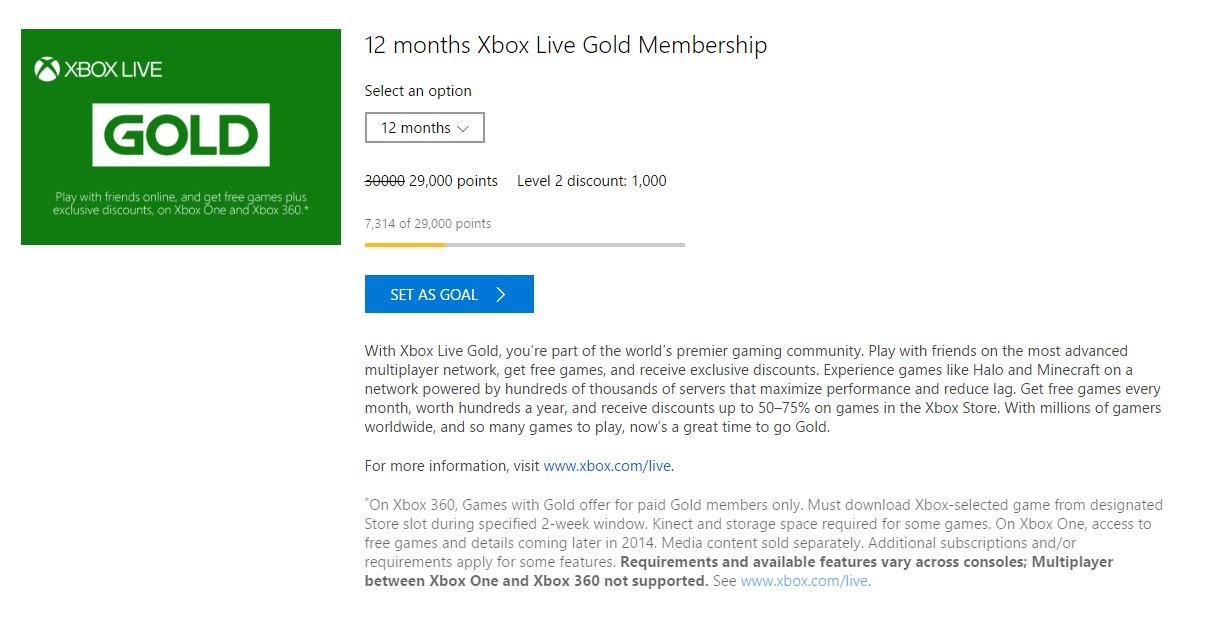Image resolution: width=1223 pixels, height=633 pixels.
Task: Click the "Level 2 discount: 1,000" text
Action: (x=591, y=181)
